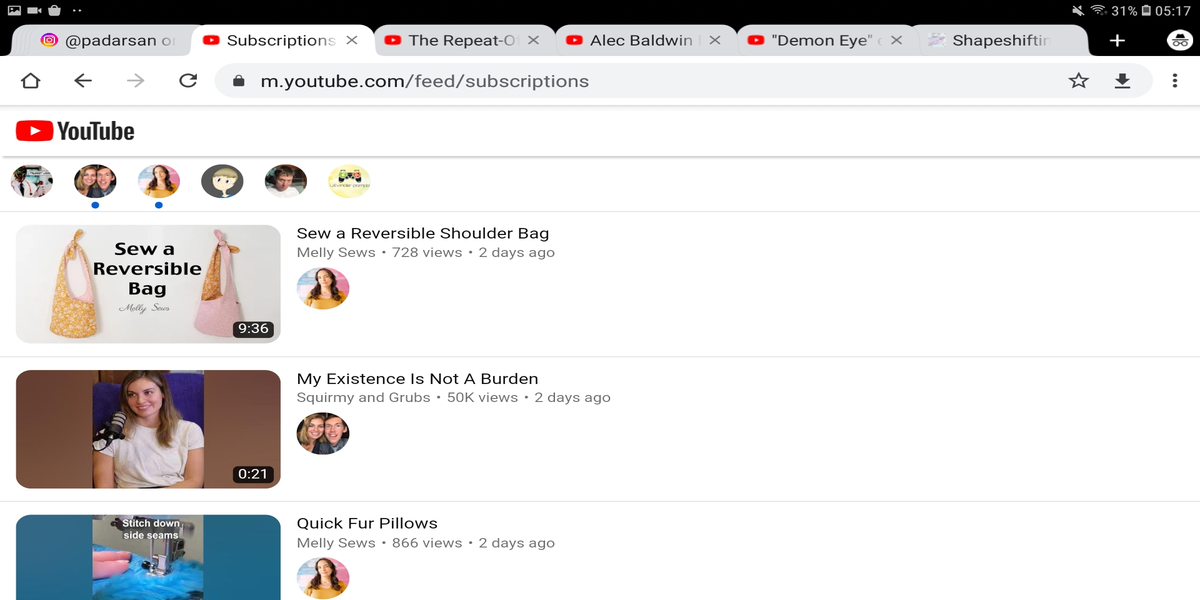
Task: Tap Squirmy and Grubs avatar under Existence video
Action: (x=323, y=433)
